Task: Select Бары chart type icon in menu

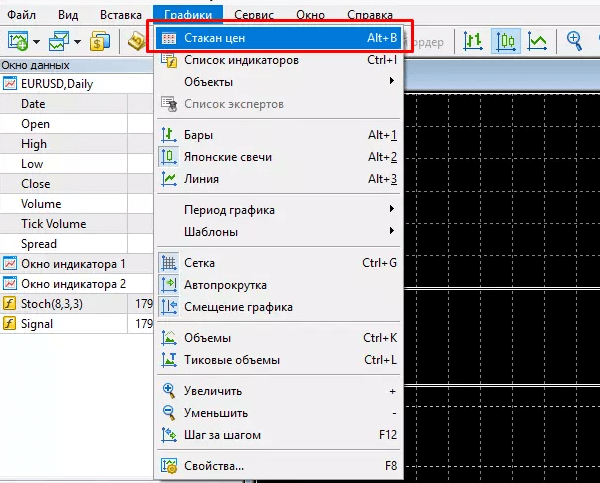Action: pyautogui.click(x=169, y=135)
